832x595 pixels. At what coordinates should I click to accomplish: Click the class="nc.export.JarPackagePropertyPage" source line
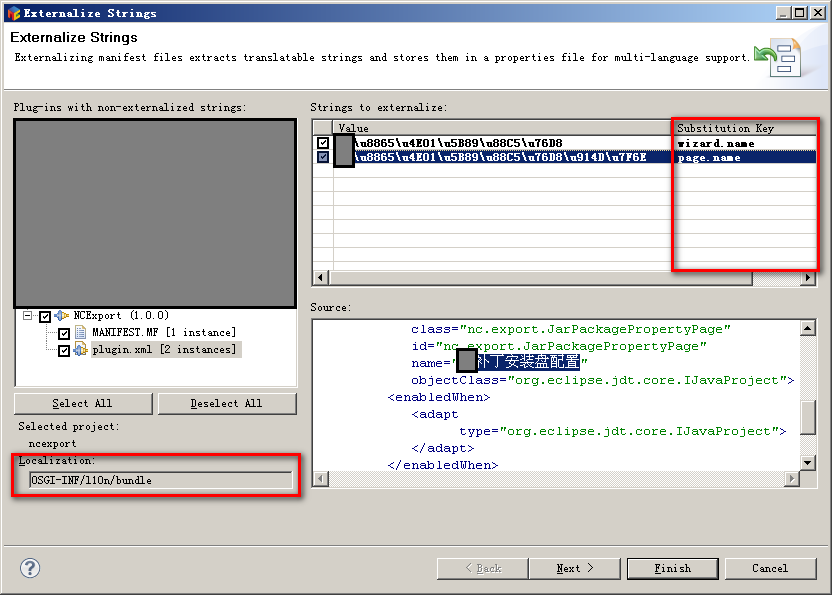tap(570, 330)
